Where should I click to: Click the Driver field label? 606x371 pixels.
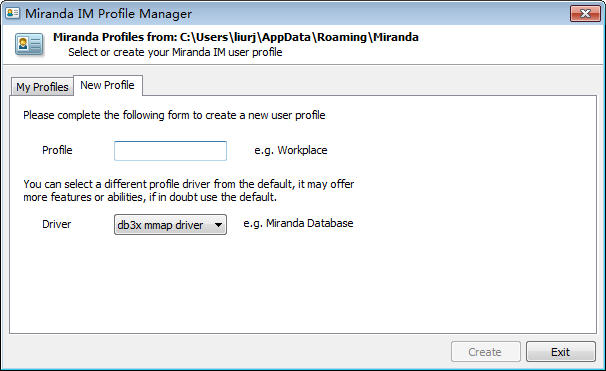[56, 224]
